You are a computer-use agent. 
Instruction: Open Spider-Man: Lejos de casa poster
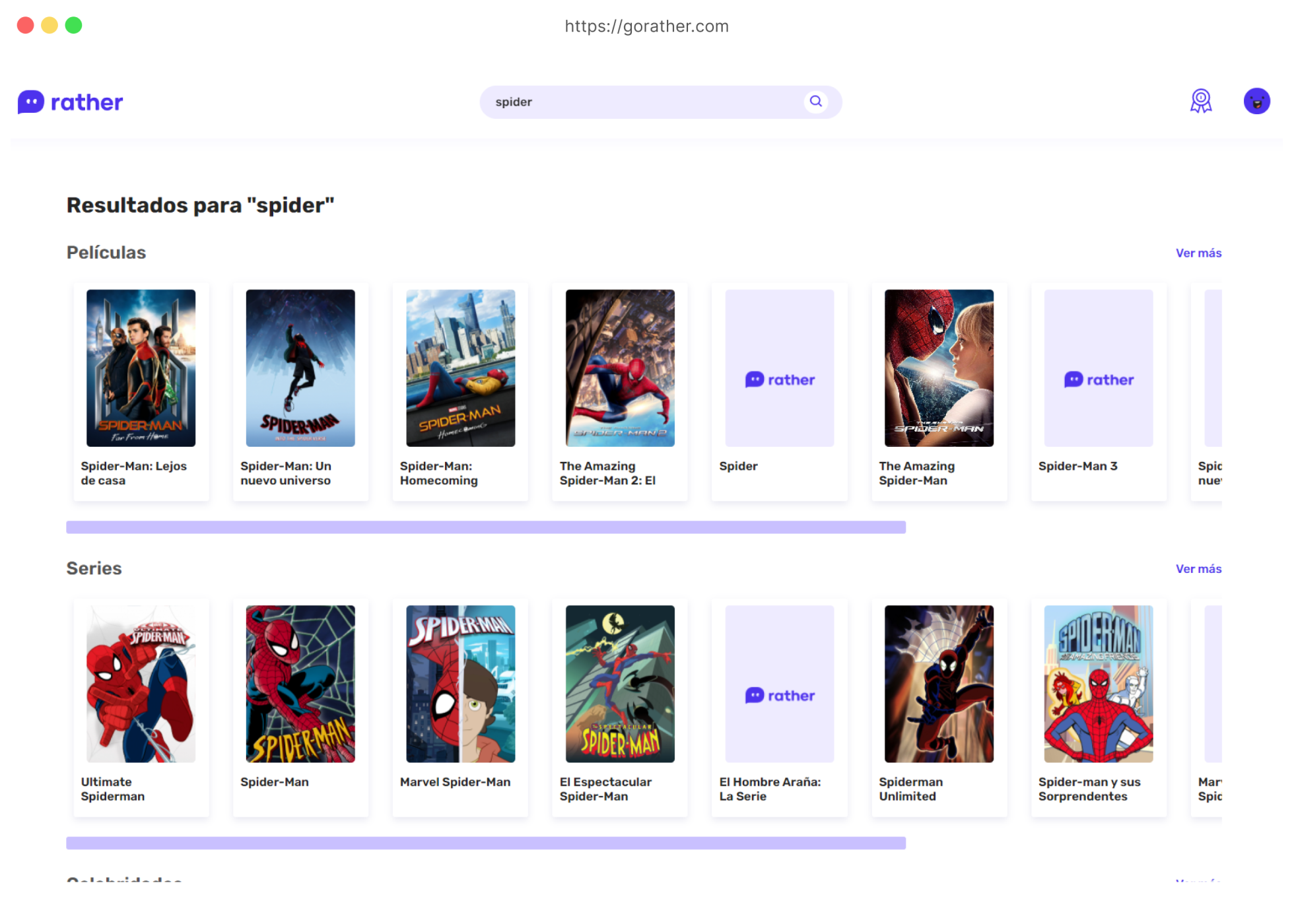pos(141,368)
